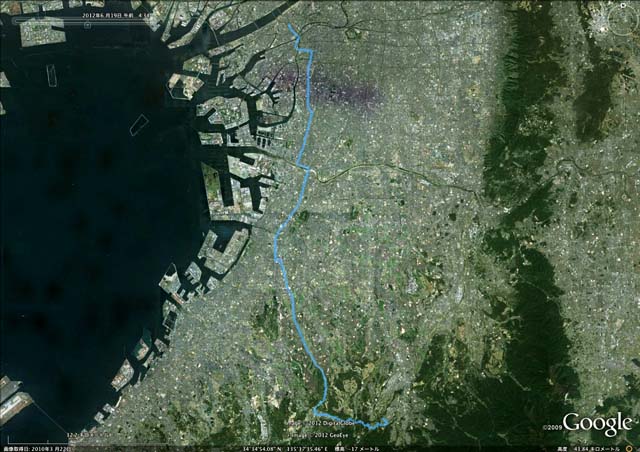Click the northern start of the blue path
Image resolution: width=640 pixels, height=452 pixels.
click(290, 26)
